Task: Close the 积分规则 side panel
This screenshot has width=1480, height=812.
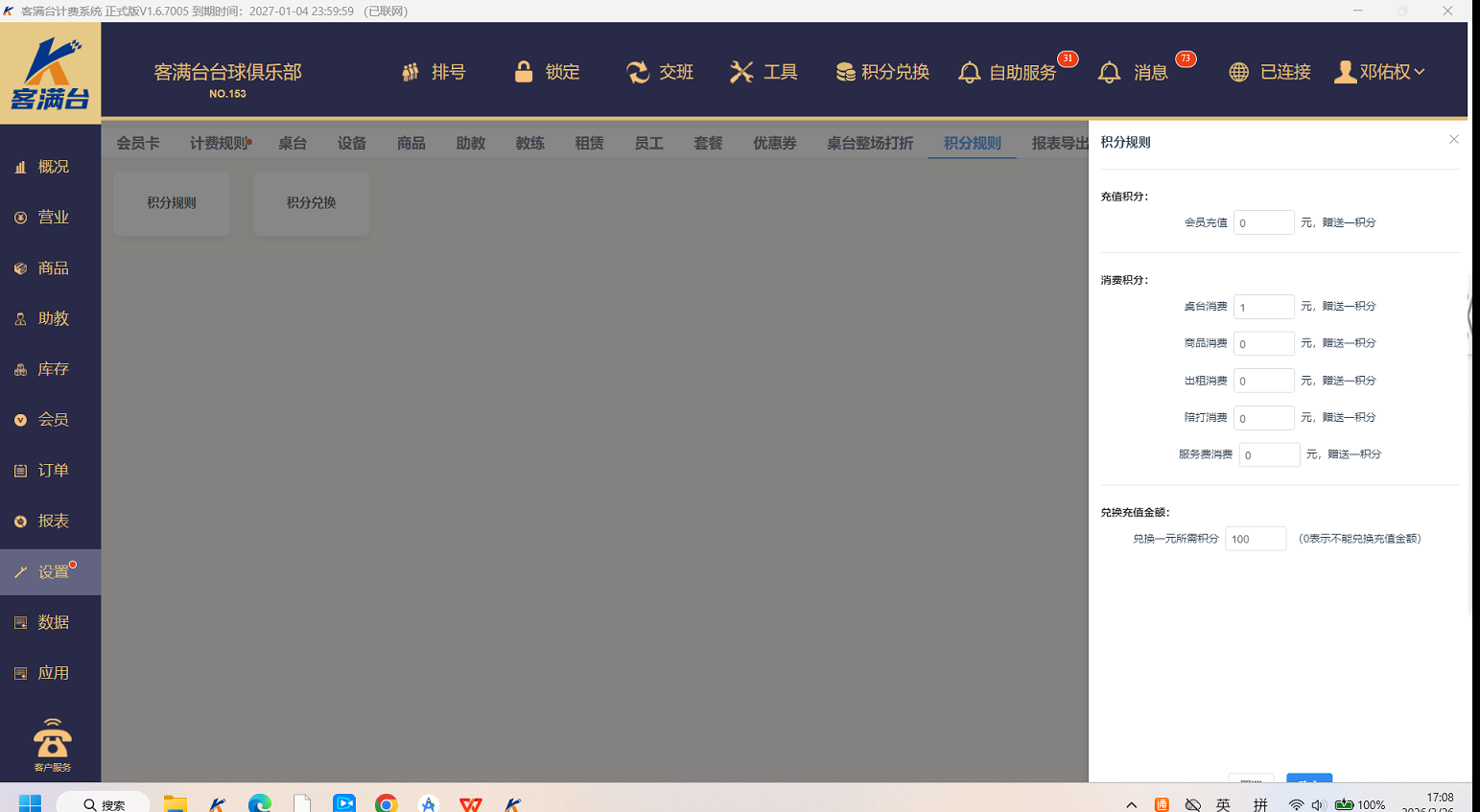Action: tap(1453, 140)
